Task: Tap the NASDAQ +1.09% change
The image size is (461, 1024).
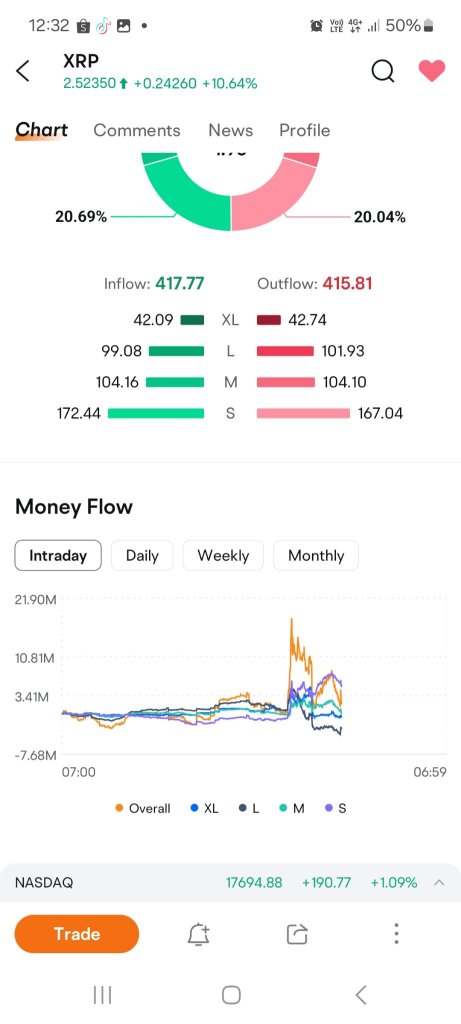Action: 394,883
